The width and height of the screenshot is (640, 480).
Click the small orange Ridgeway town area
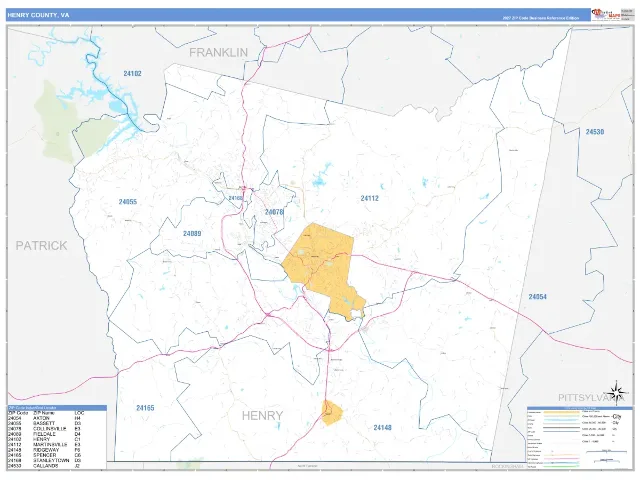[331, 413]
